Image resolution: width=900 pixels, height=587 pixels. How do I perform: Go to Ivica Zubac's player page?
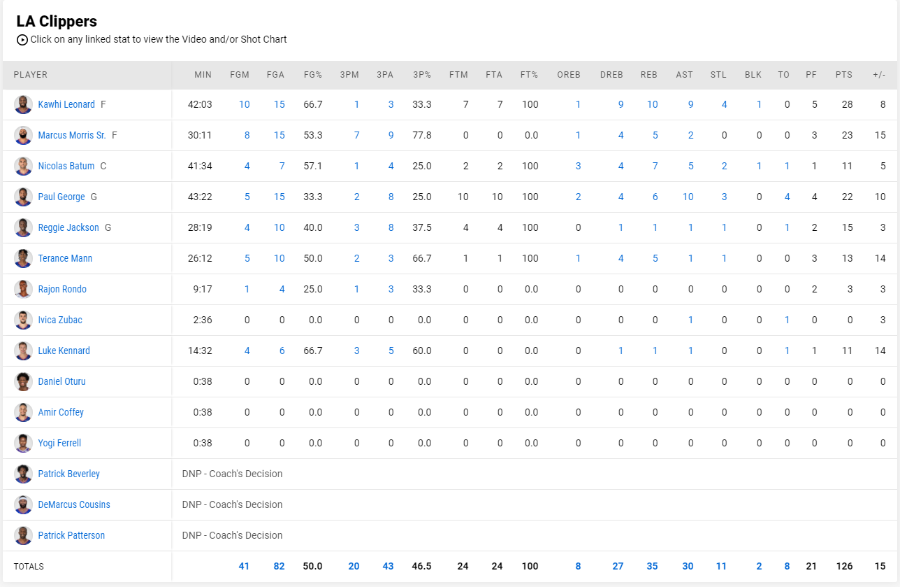point(60,320)
